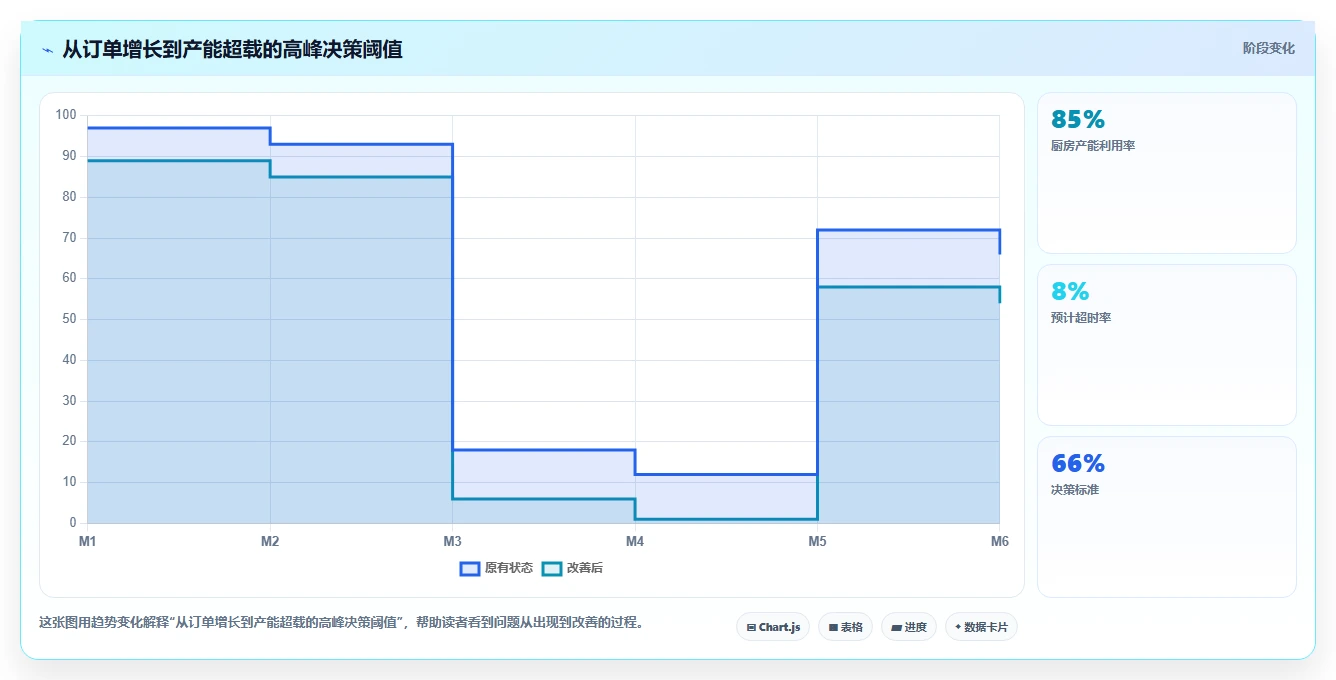Click the lightning icon beside the title
The width and height of the screenshot is (1336, 680).
click(47, 50)
